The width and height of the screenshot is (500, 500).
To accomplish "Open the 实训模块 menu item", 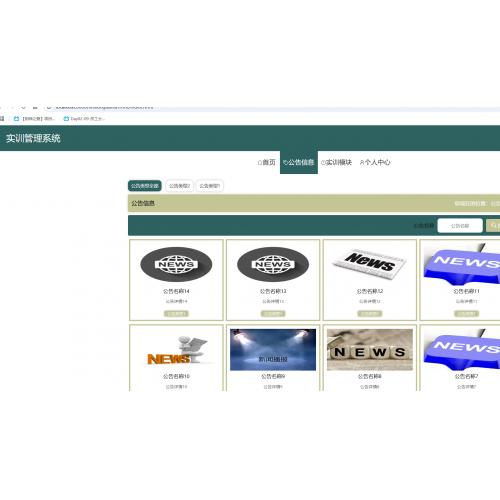I will click(x=336, y=162).
